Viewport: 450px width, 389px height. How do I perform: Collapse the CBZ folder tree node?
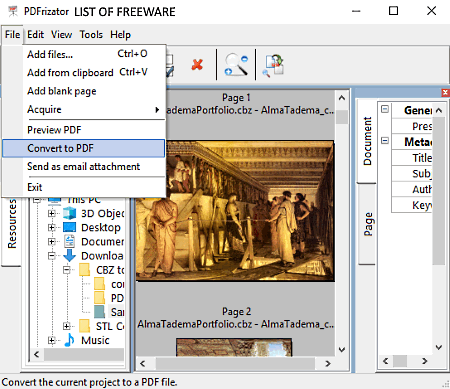point(67,270)
